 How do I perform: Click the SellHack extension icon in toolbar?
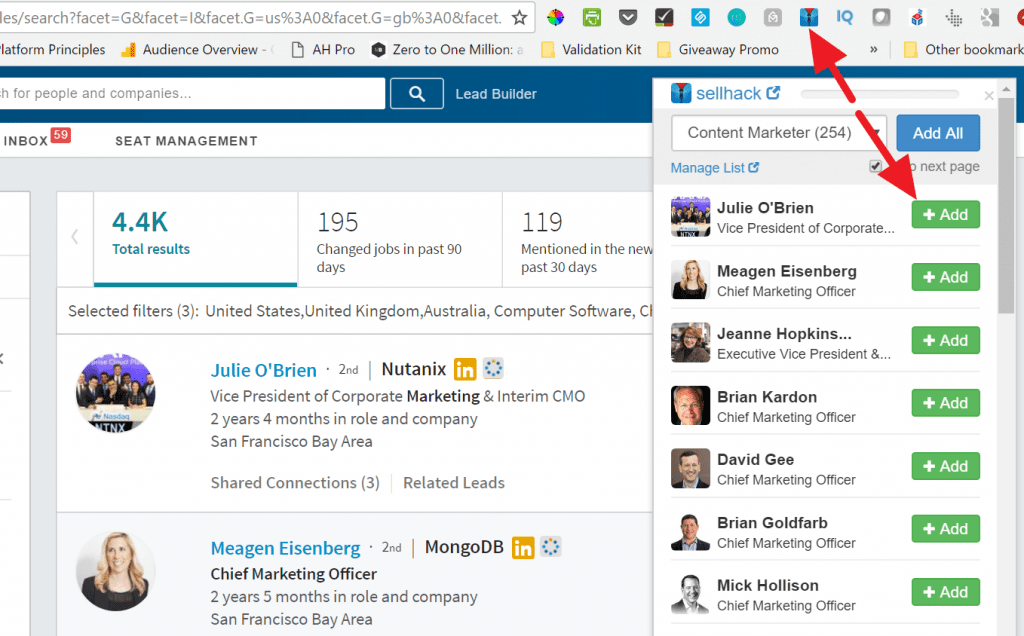(809, 17)
